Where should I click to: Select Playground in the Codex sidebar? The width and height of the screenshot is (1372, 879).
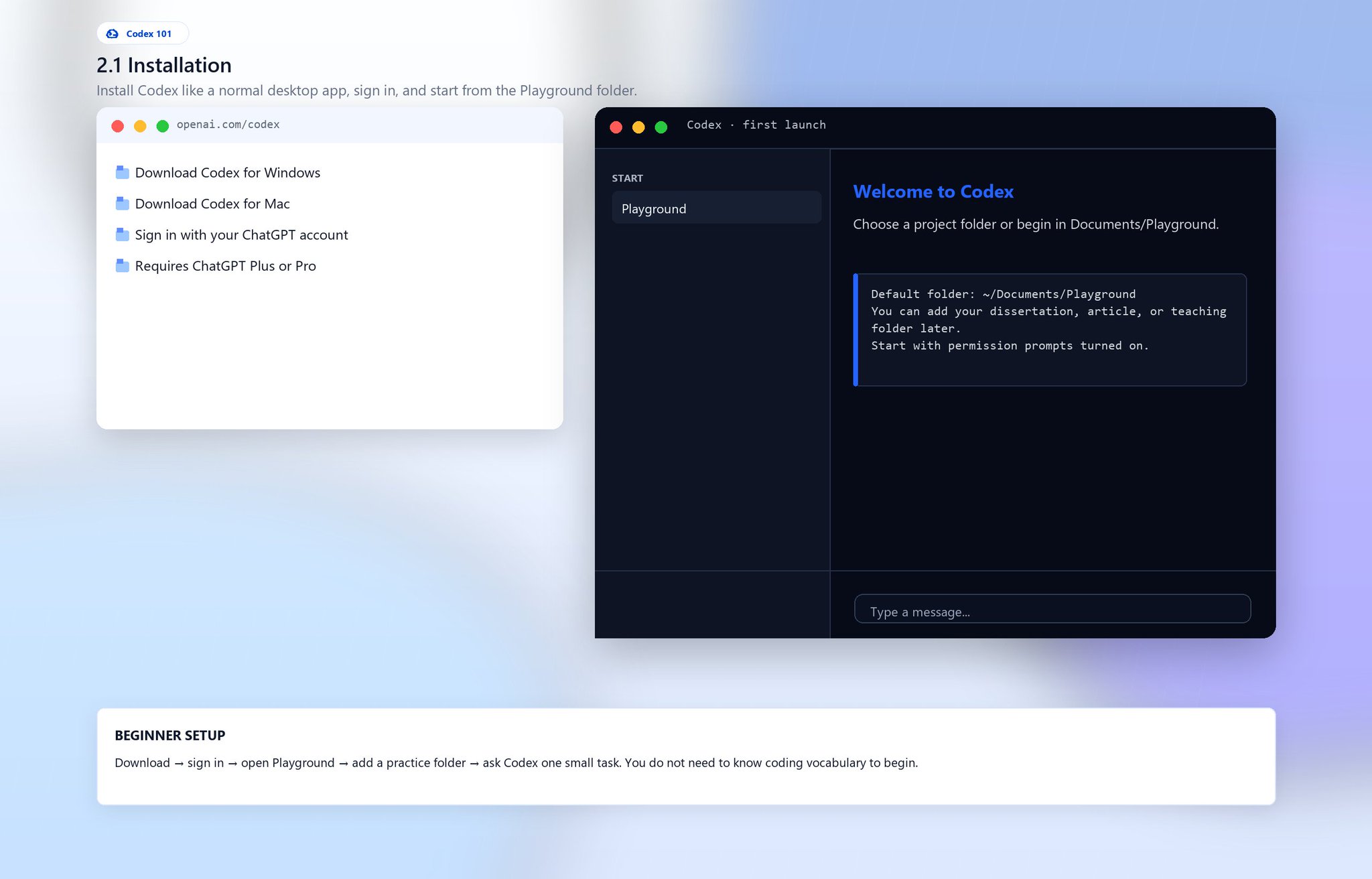[716, 208]
